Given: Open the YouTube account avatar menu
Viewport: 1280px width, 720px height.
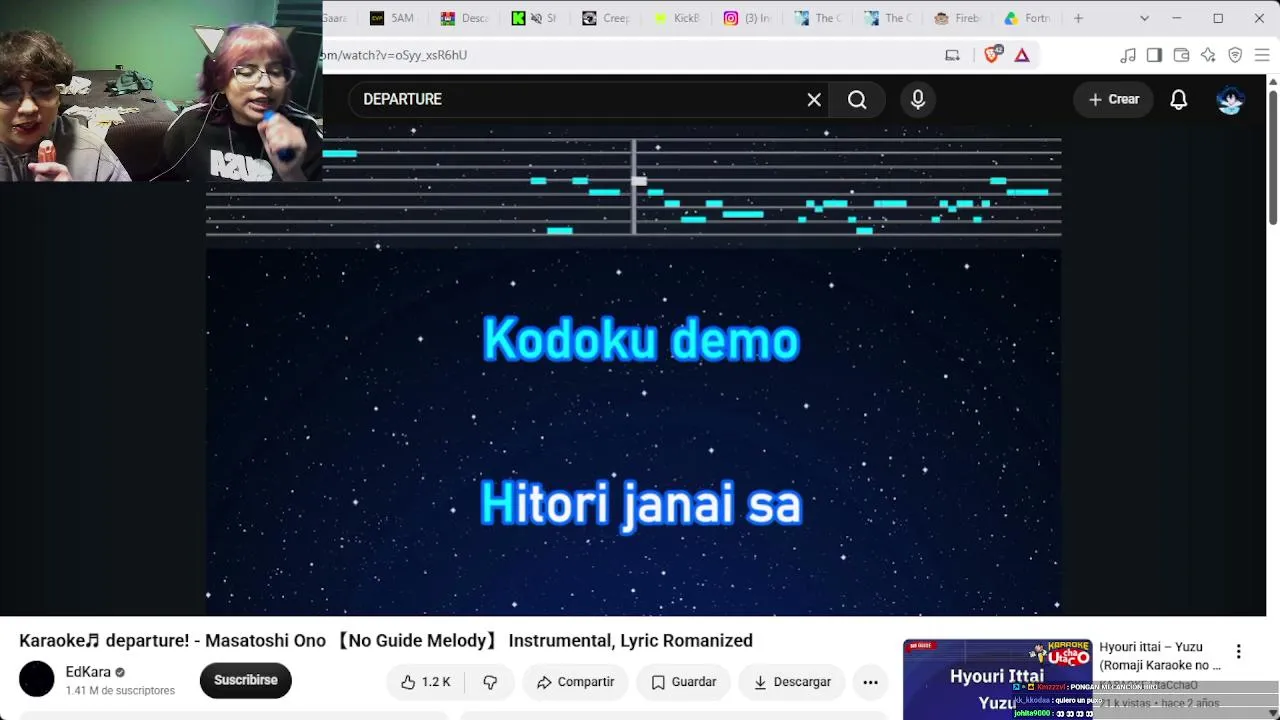Looking at the screenshot, I should [1230, 99].
